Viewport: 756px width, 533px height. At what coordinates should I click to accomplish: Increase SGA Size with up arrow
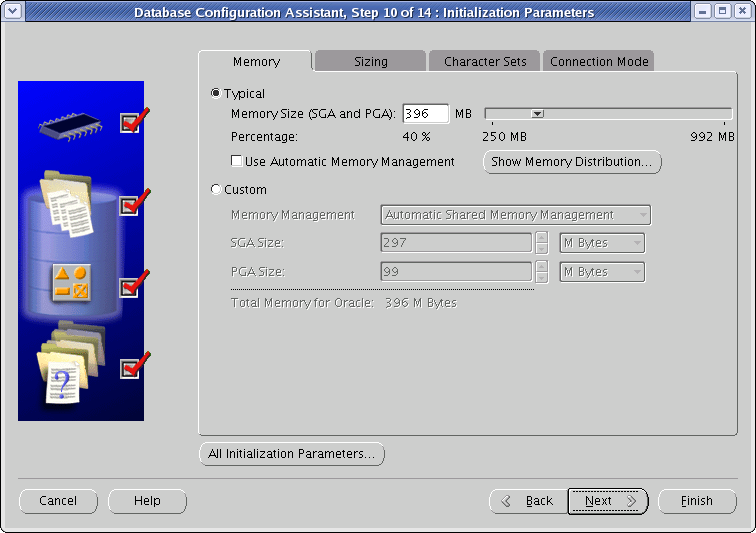(x=541, y=237)
